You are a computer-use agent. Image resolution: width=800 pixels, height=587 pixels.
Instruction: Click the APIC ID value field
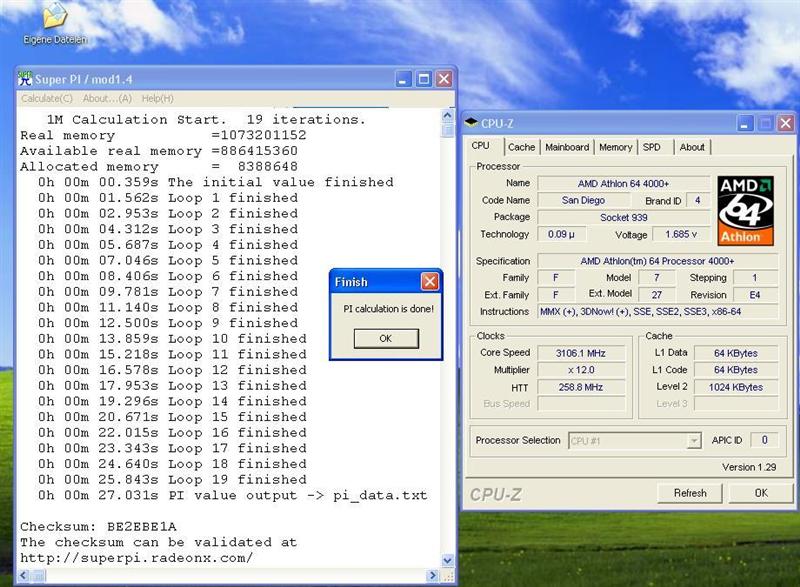(764, 440)
